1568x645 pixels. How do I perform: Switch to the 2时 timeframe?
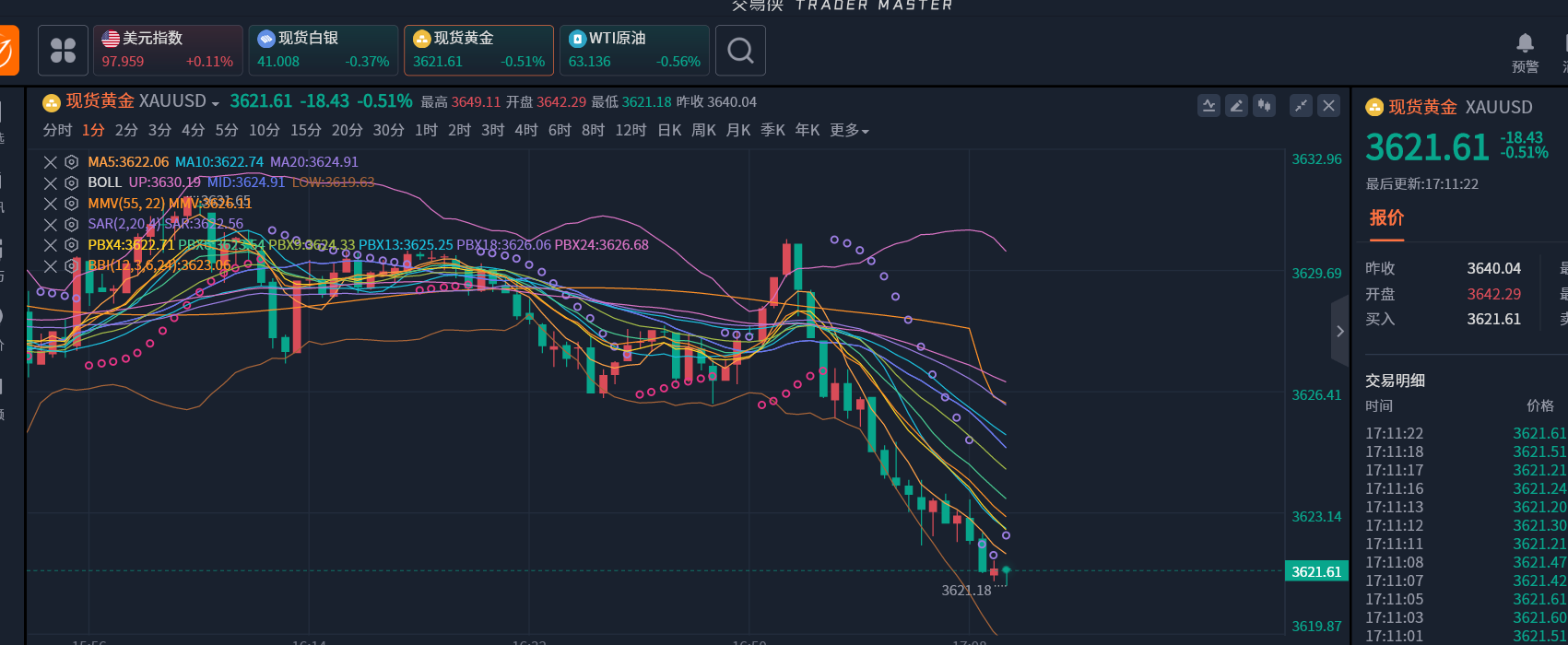459,131
